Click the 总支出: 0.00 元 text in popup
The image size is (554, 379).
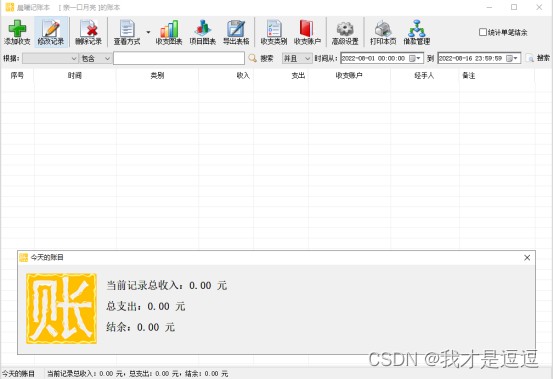[x=146, y=306]
